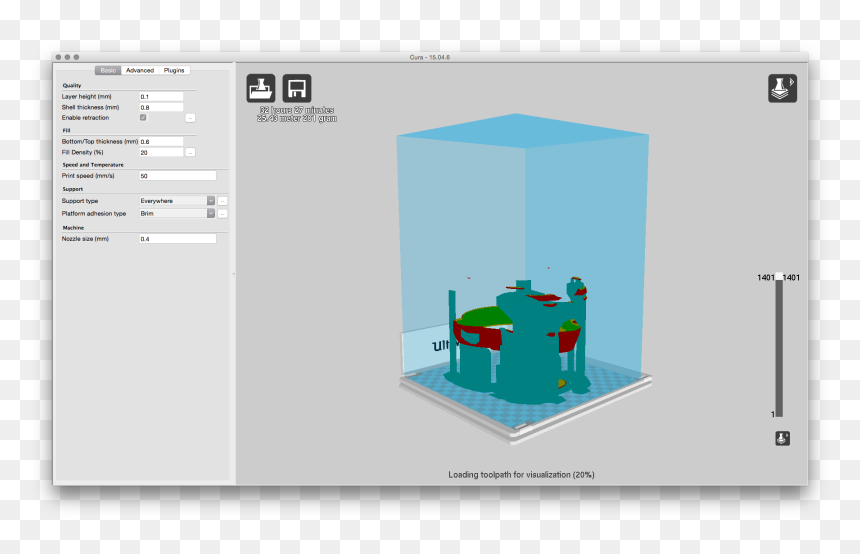This screenshot has width=860, height=554.
Task: Click the Fill Density input field
Action: tap(161, 152)
